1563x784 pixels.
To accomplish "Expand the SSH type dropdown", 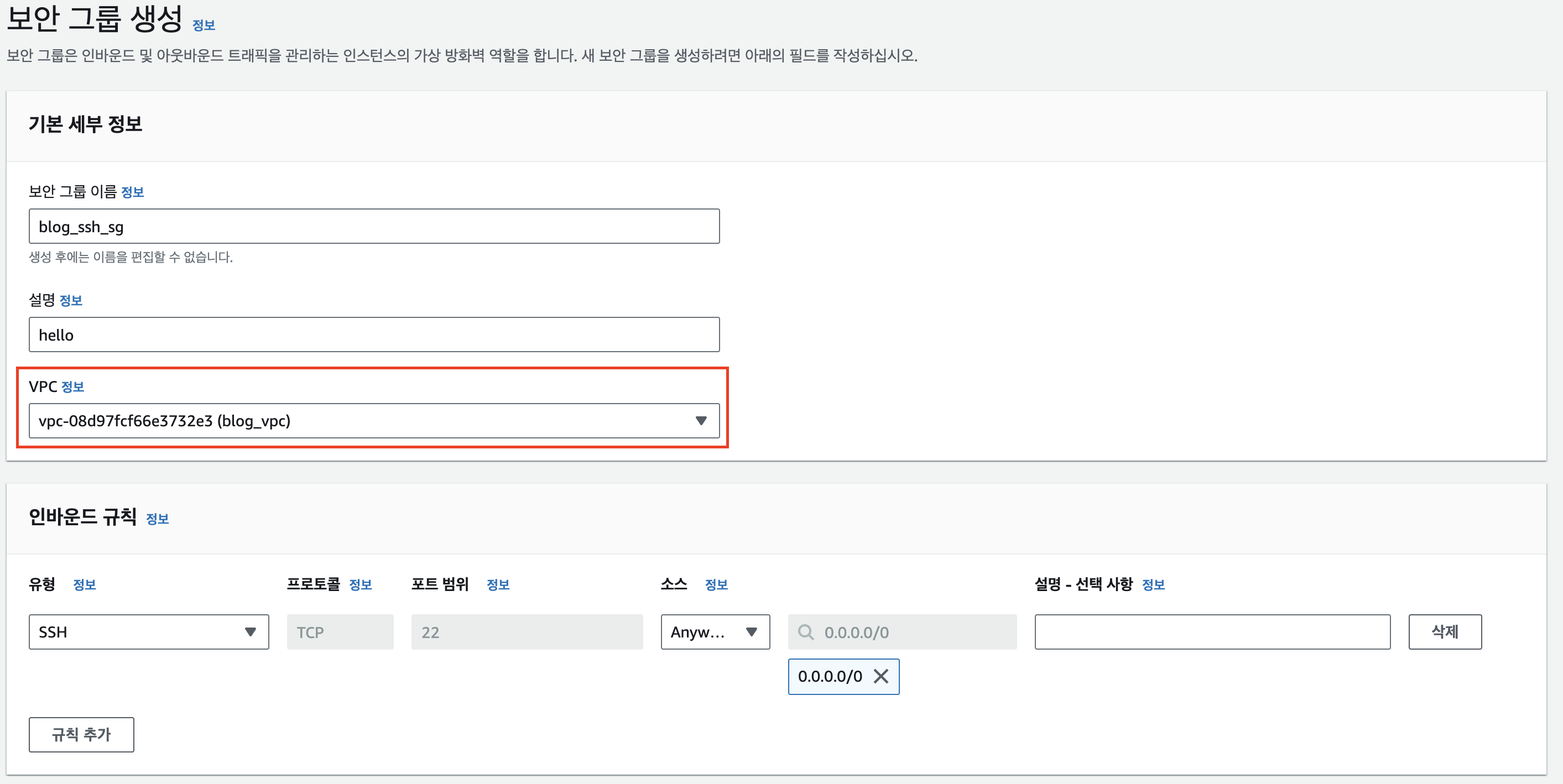I will (250, 632).
